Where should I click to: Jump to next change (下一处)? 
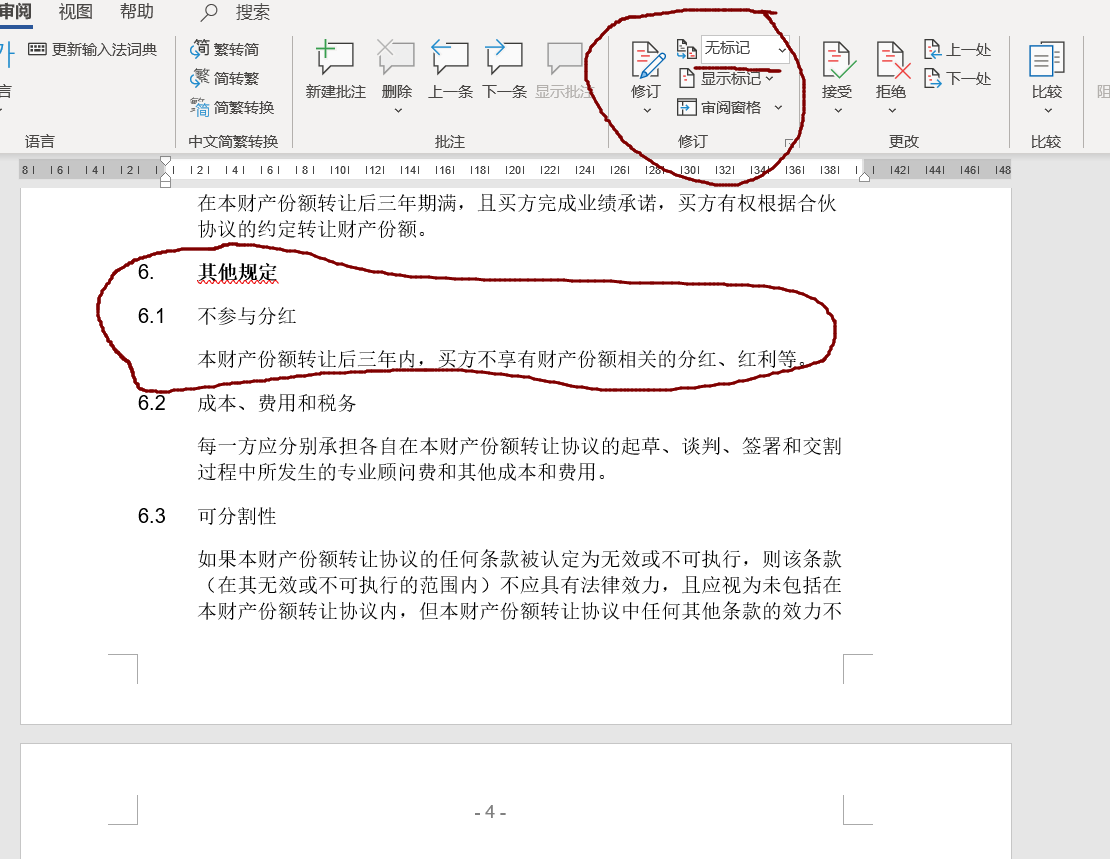click(957, 79)
